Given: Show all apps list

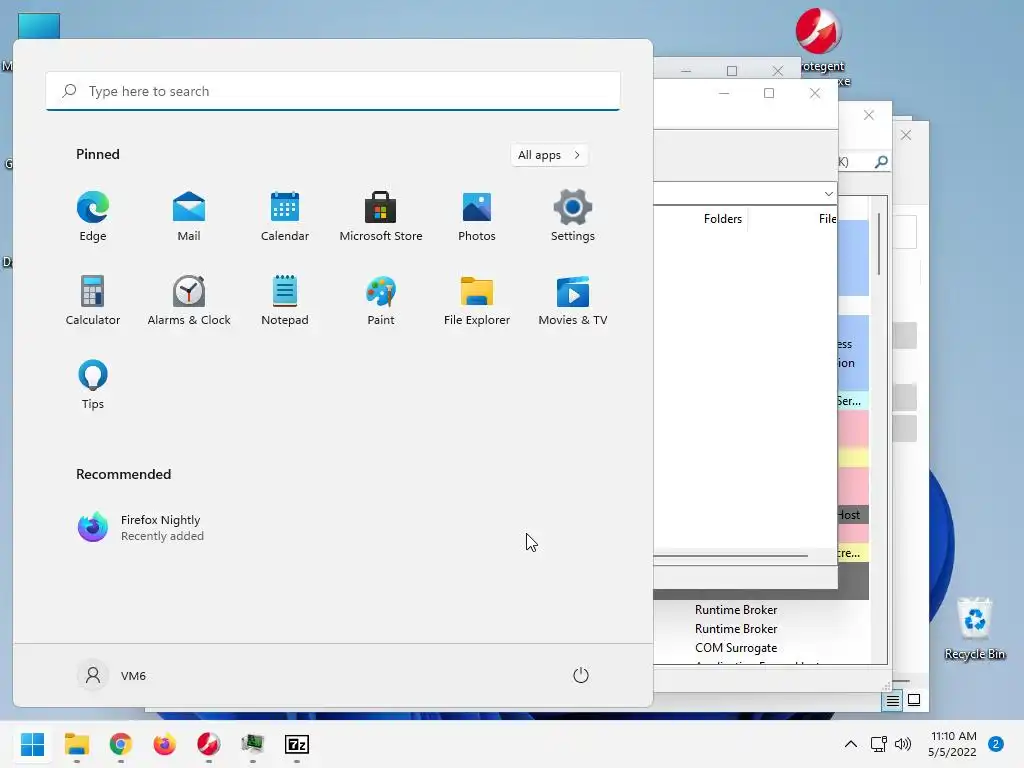Looking at the screenshot, I should coord(549,155).
